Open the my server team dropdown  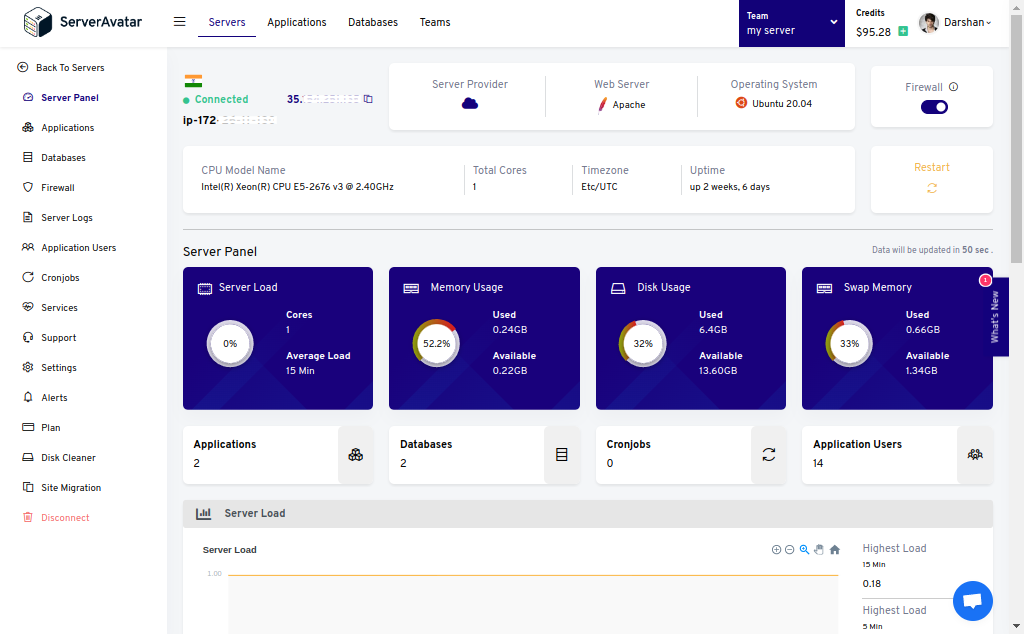pyautogui.click(x=791, y=22)
